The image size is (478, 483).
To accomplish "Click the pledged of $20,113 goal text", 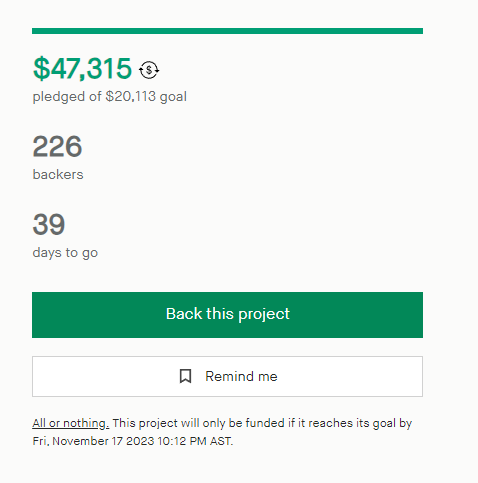I will click(x=110, y=97).
